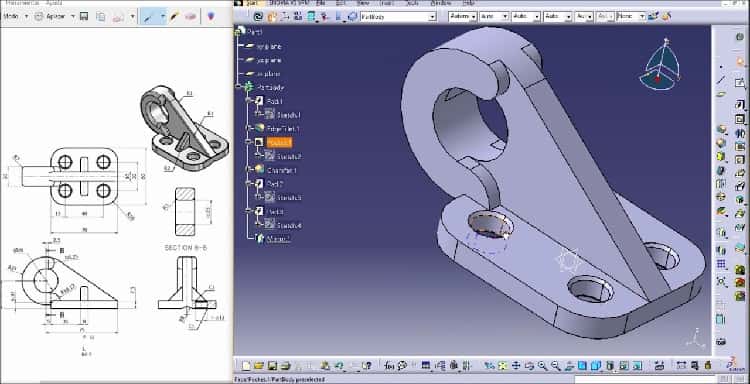Open the PartBody combo box dropdown
The image size is (750, 384).
(432, 17)
